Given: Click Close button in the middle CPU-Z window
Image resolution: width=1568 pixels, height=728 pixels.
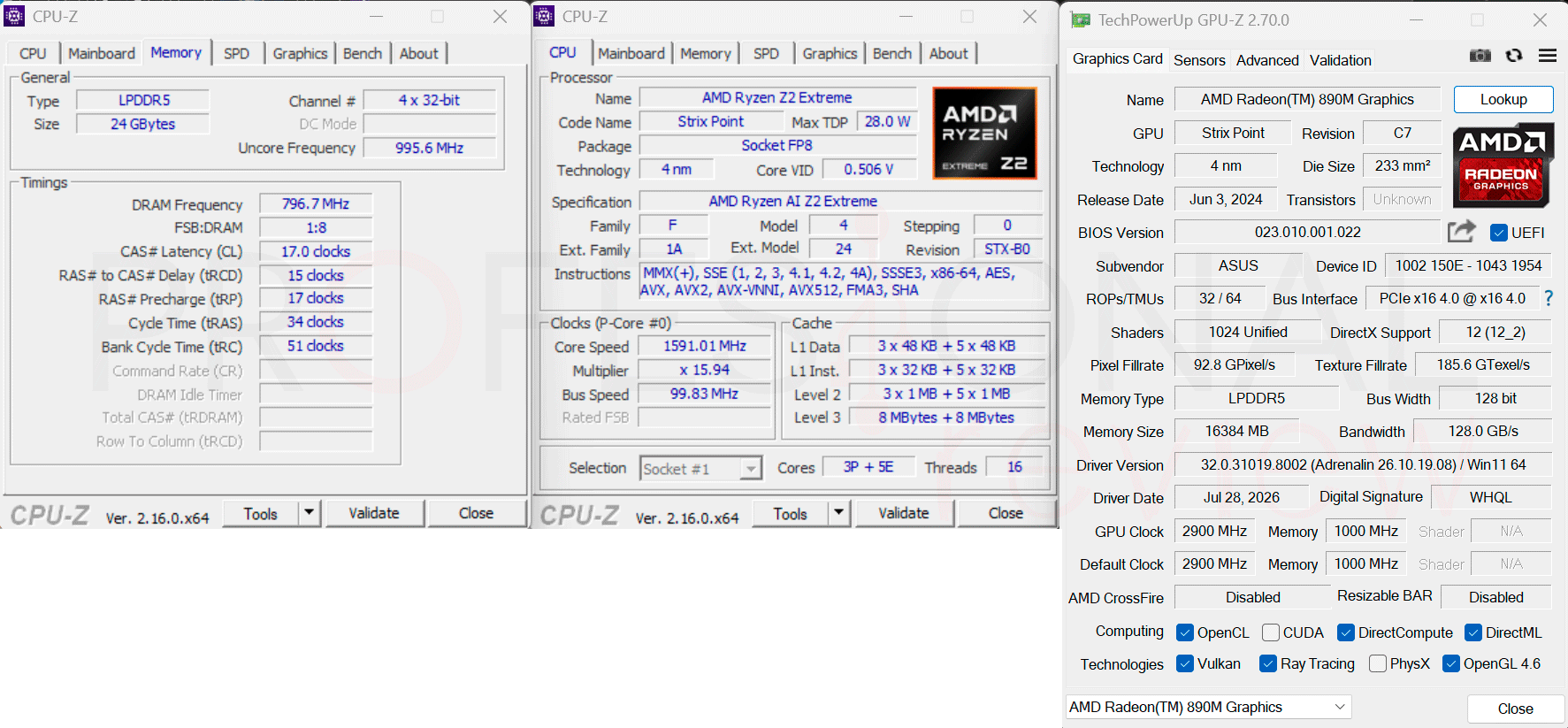Looking at the screenshot, I should tap(1006, 513).
